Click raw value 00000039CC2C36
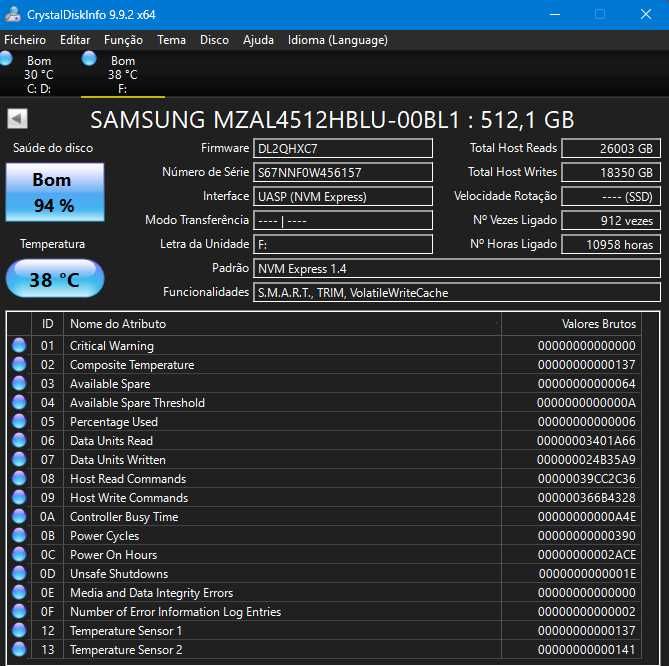669x666 pixels. [586, 479]
